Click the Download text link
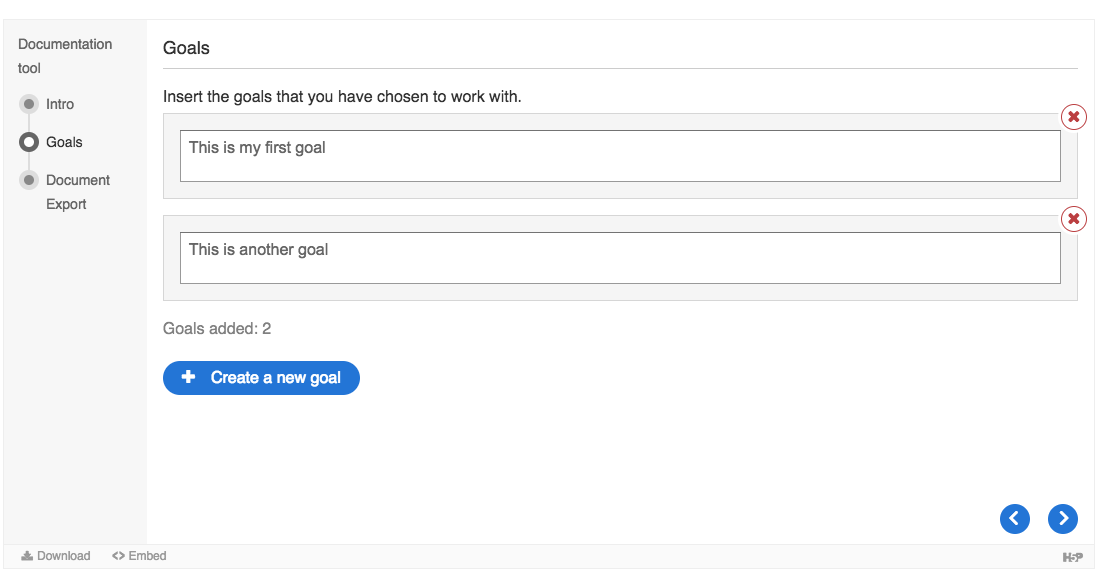The image size is (1115, 583). coord(63,556)
